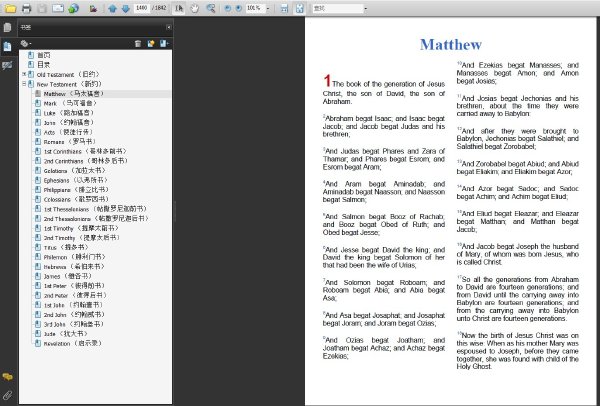Select the Mark bookmark
The width and height of the screenshot is (600, 406).
click(70, 103)
